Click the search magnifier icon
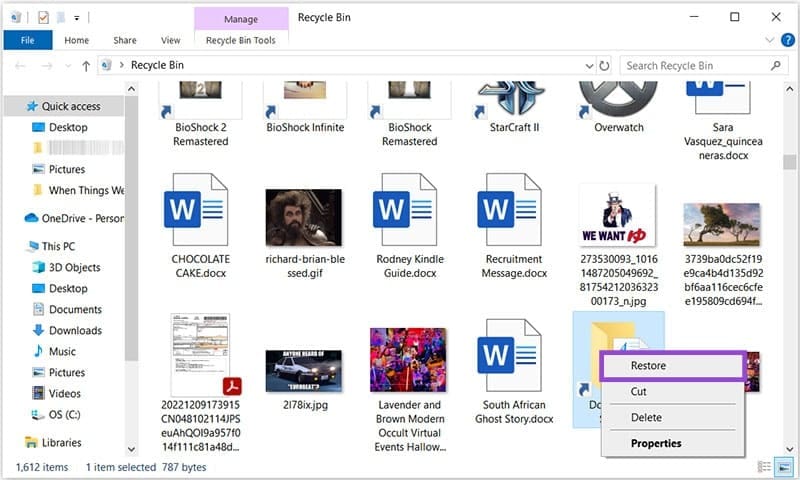The height and width of the screenshot is (480, 800). click(775, 65)
